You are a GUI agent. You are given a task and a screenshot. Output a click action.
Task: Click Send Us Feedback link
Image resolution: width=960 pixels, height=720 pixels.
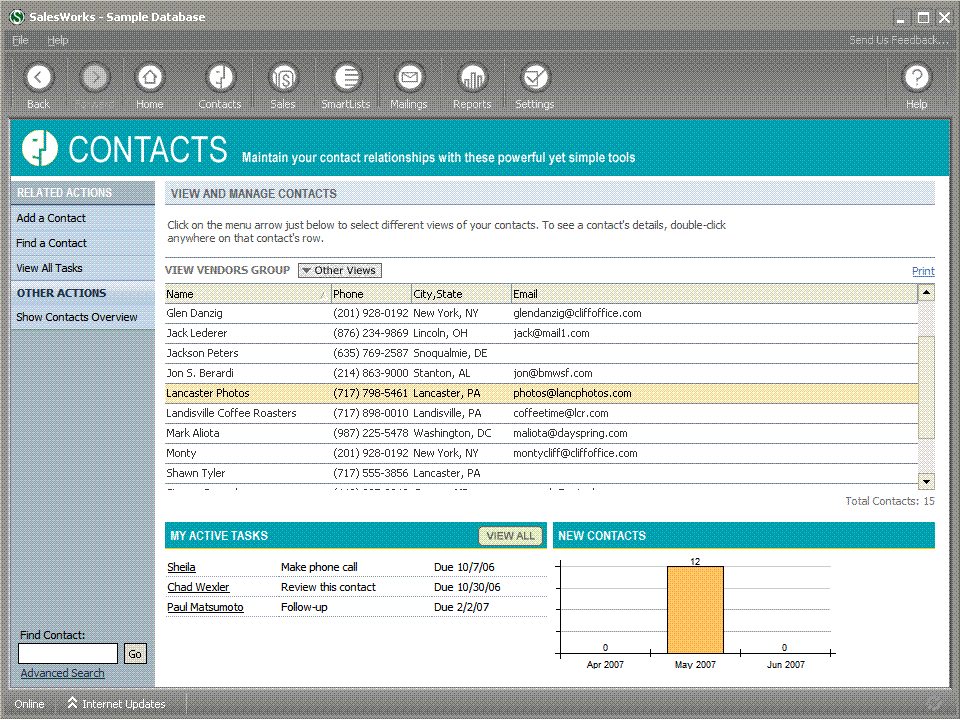coord(899,40)
